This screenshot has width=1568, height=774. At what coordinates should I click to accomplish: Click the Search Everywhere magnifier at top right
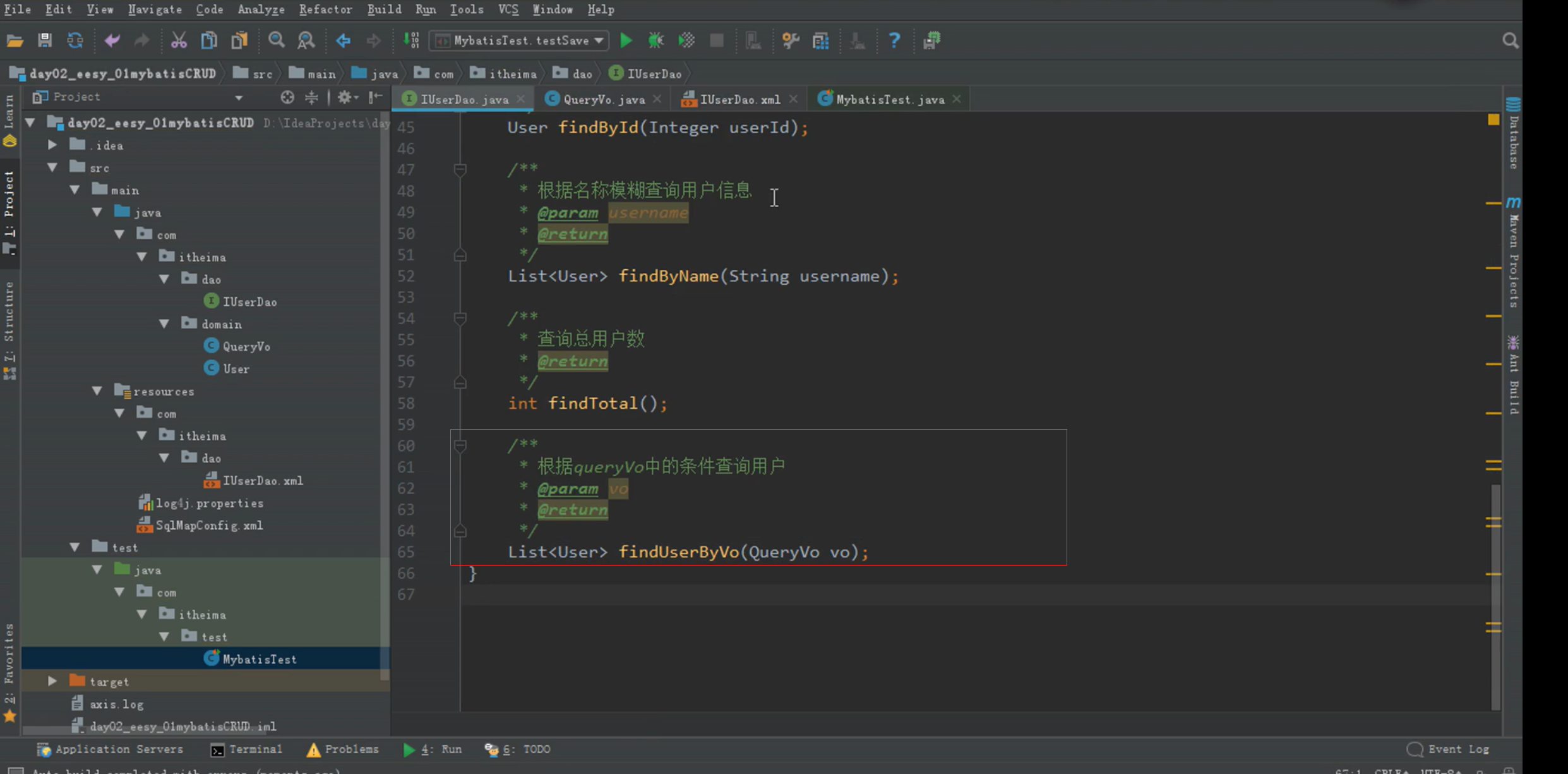1510,41
